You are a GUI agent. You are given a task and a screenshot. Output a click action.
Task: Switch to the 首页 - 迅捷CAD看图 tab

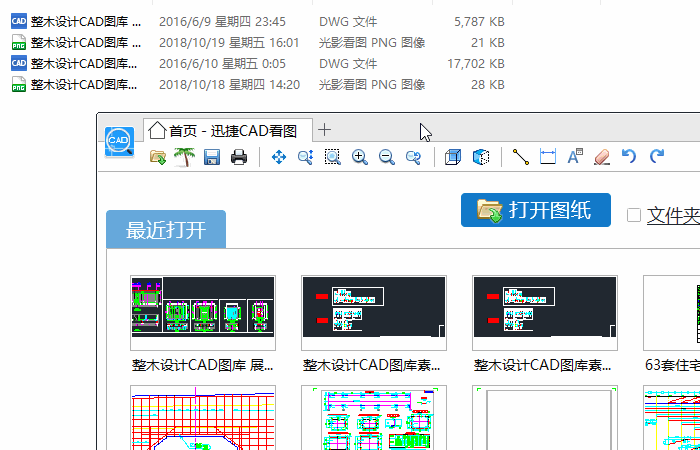[228, 131]
